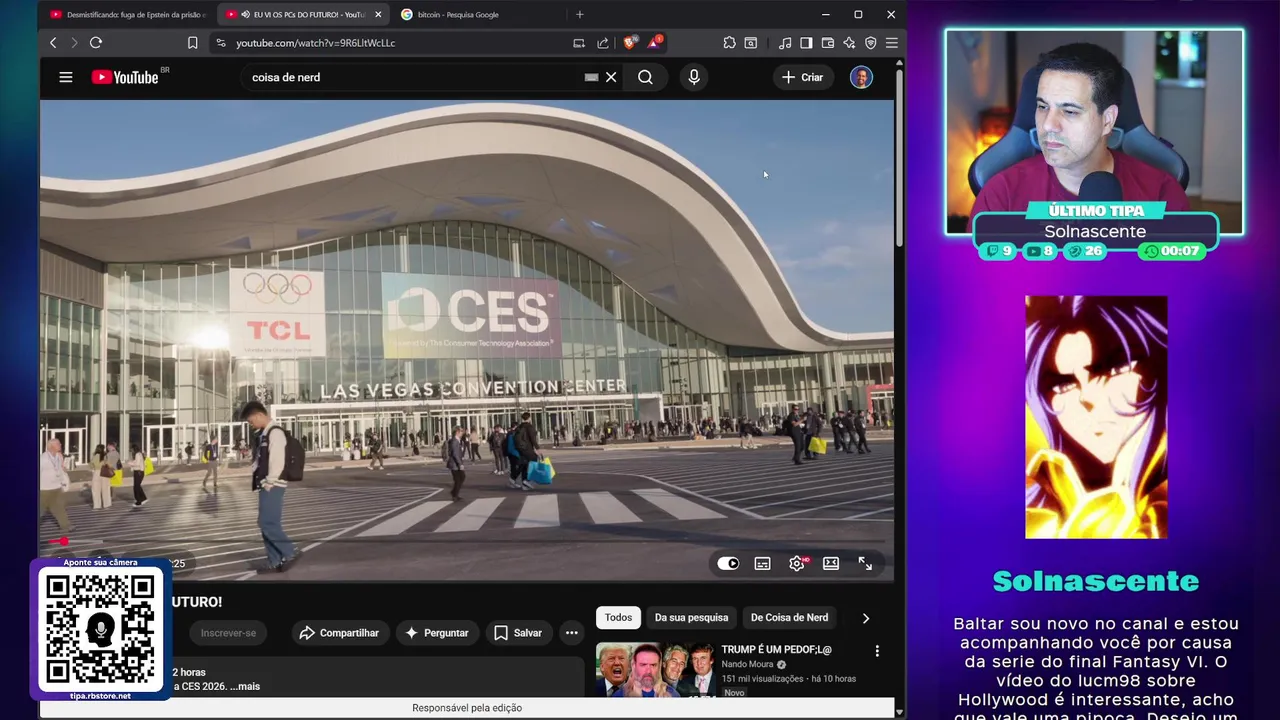This screenshot has width=1280, height=720.
Task: Share this page using the share icon
Action: (603, 43)
